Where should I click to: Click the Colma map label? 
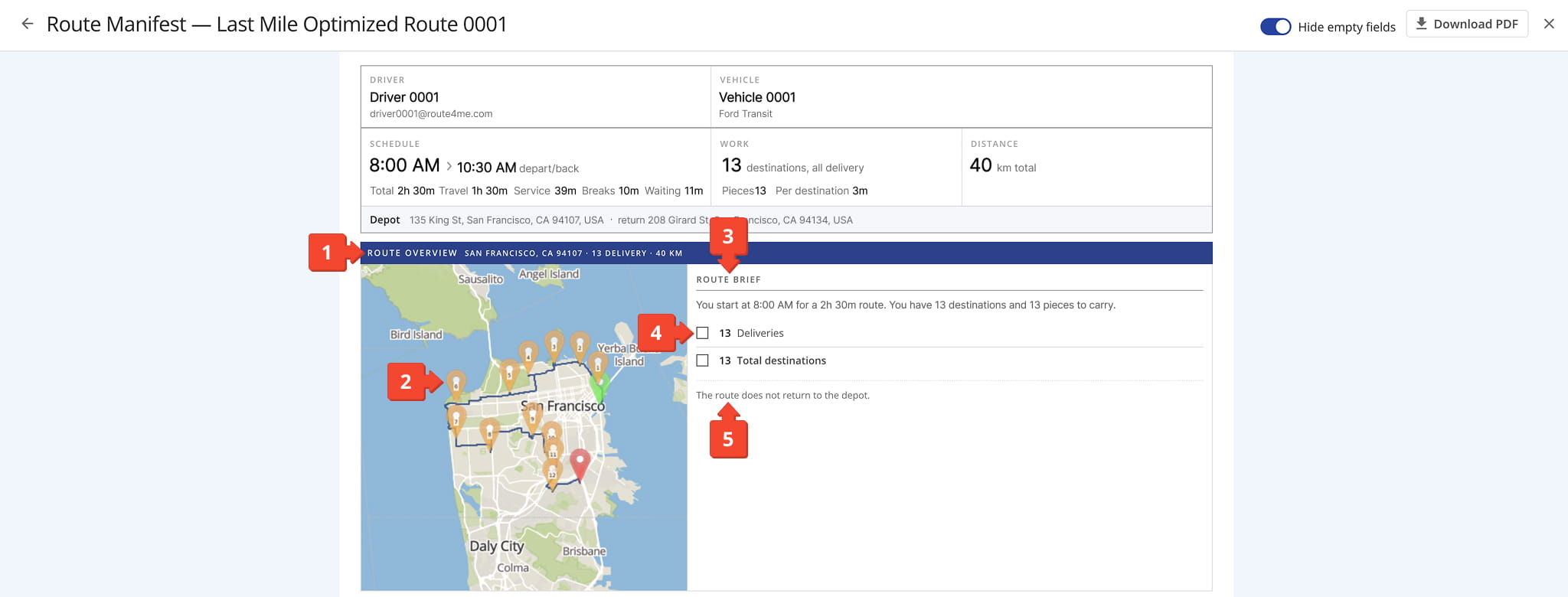pos(513,568)
